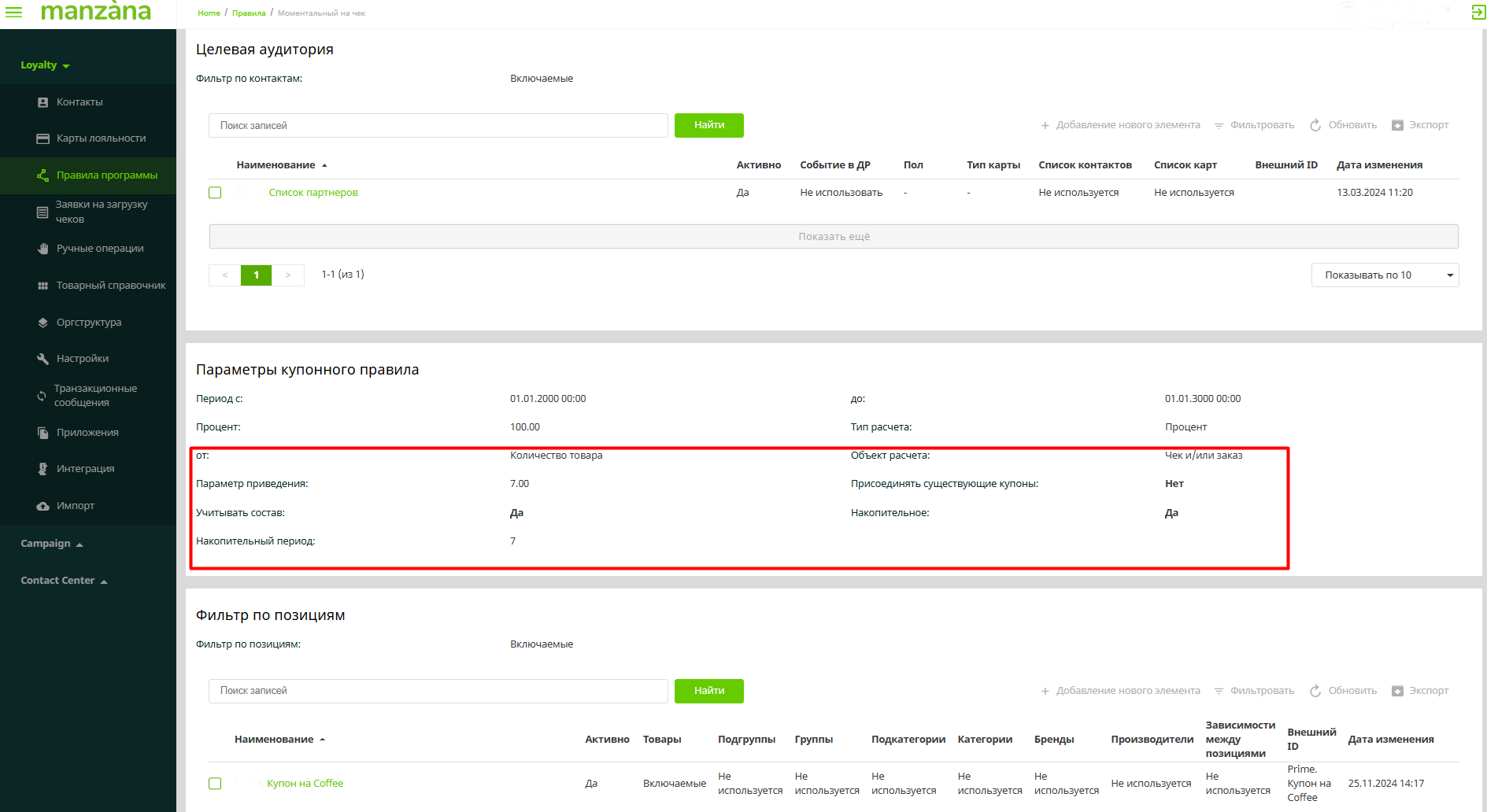Collapse the Loyalty menu section
The height and width of the screenshot is (812, 1487).
tap(45, 65)
